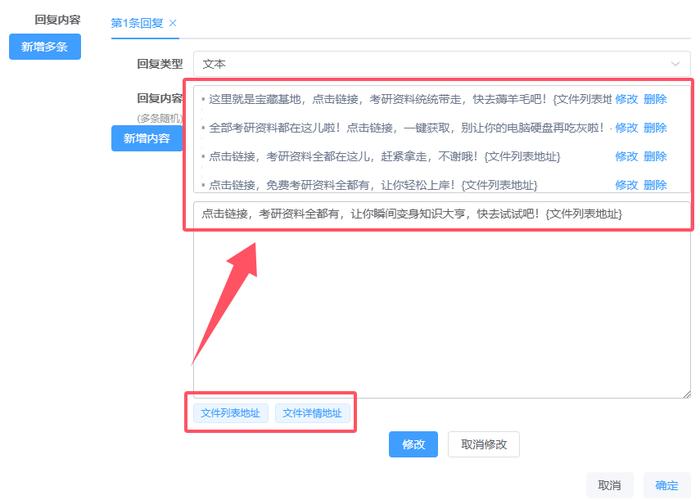Viewport: 700px width, 500px height.
Task: Switch to the 第1条回复 tab
Action: [x=137, y=23]
